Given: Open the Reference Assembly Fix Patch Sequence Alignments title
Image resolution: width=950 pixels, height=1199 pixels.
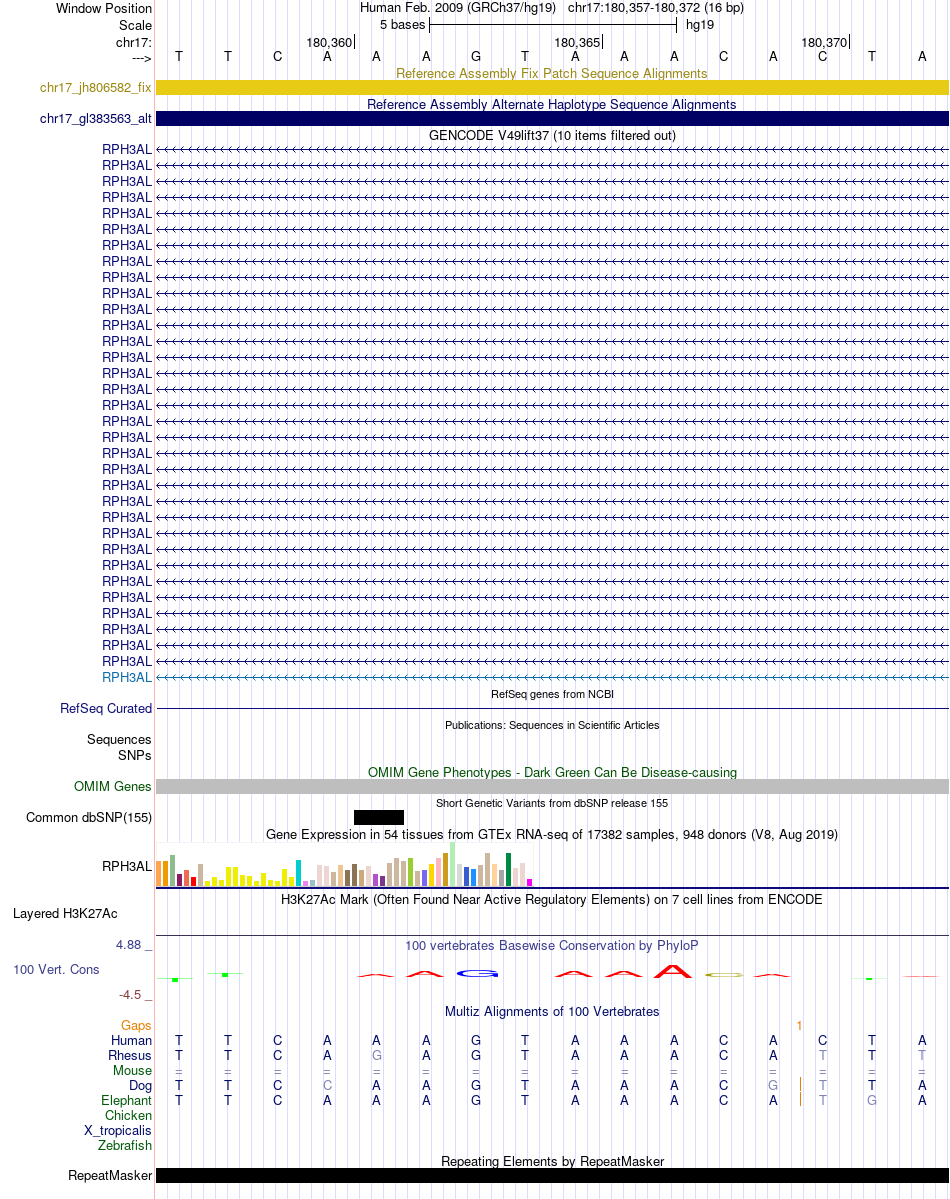Looking at the screenshot, I should coord(551,73).
